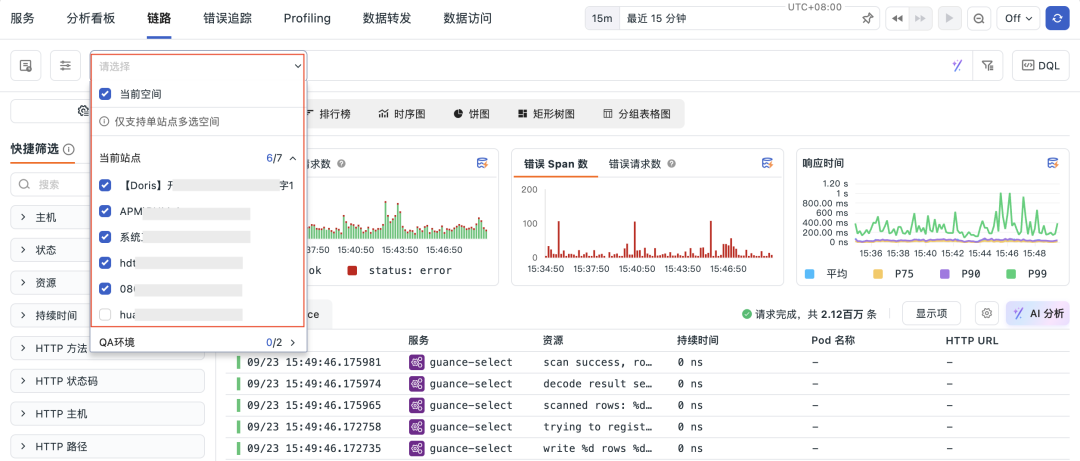
Task: Click the zoom-out time range icon
Action: coord(978,19)
